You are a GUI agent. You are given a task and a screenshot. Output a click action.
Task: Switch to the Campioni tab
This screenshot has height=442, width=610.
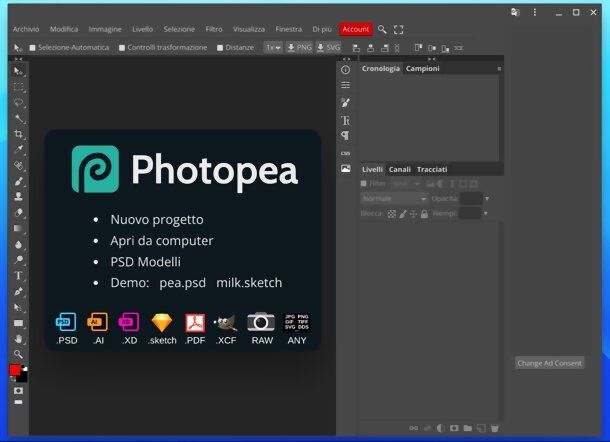(x=422, y=68)
